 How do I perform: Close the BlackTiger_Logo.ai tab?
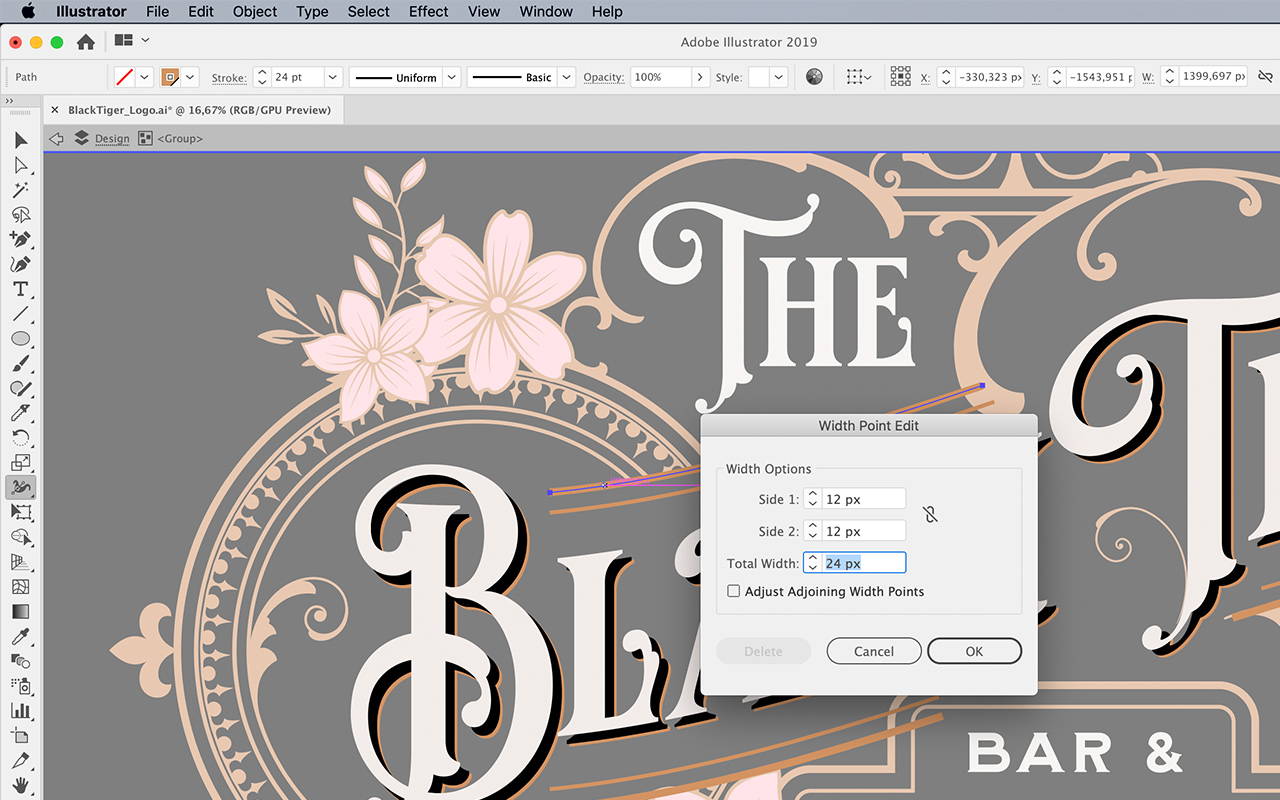click(x=55, y=110)
